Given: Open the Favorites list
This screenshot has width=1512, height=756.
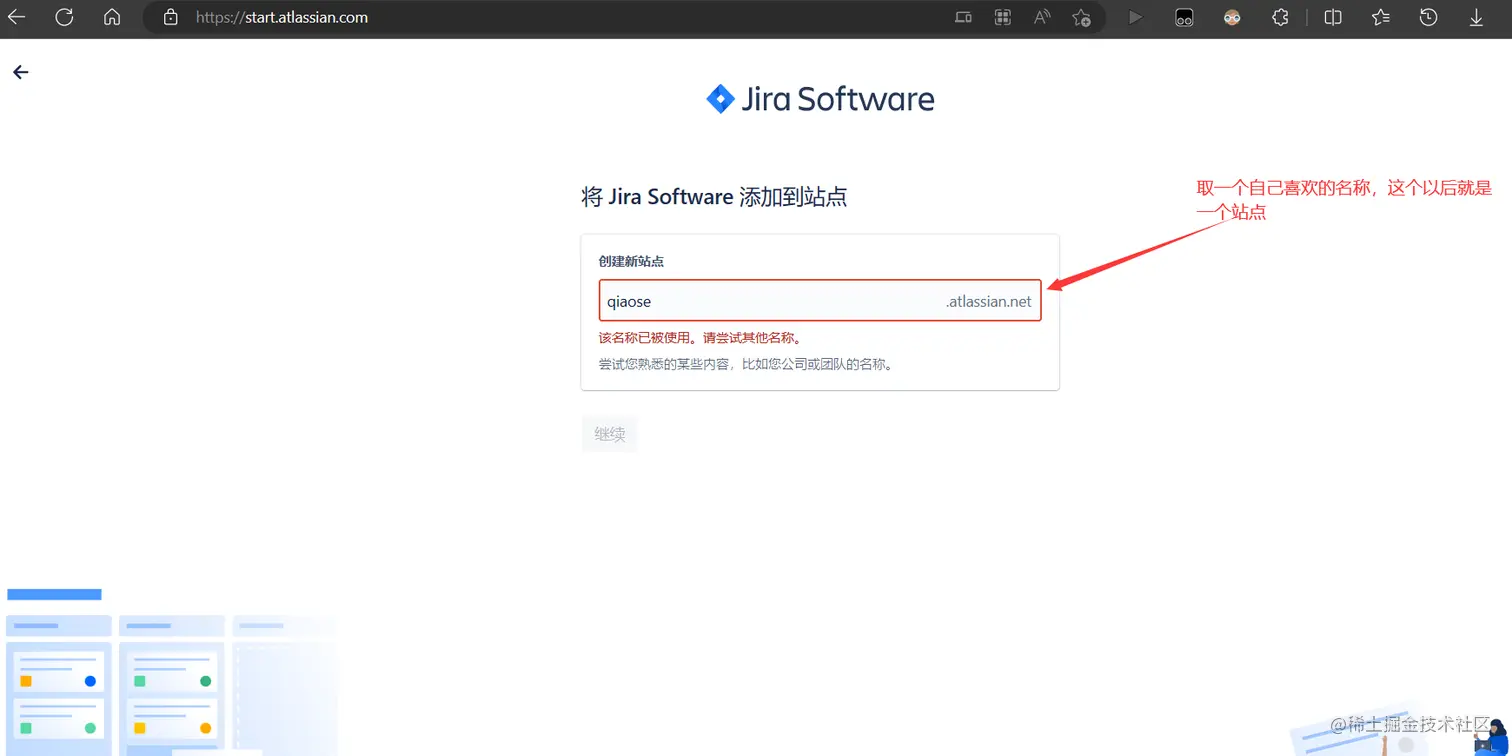Looking at the screenshot, I should coord(1381,17).
